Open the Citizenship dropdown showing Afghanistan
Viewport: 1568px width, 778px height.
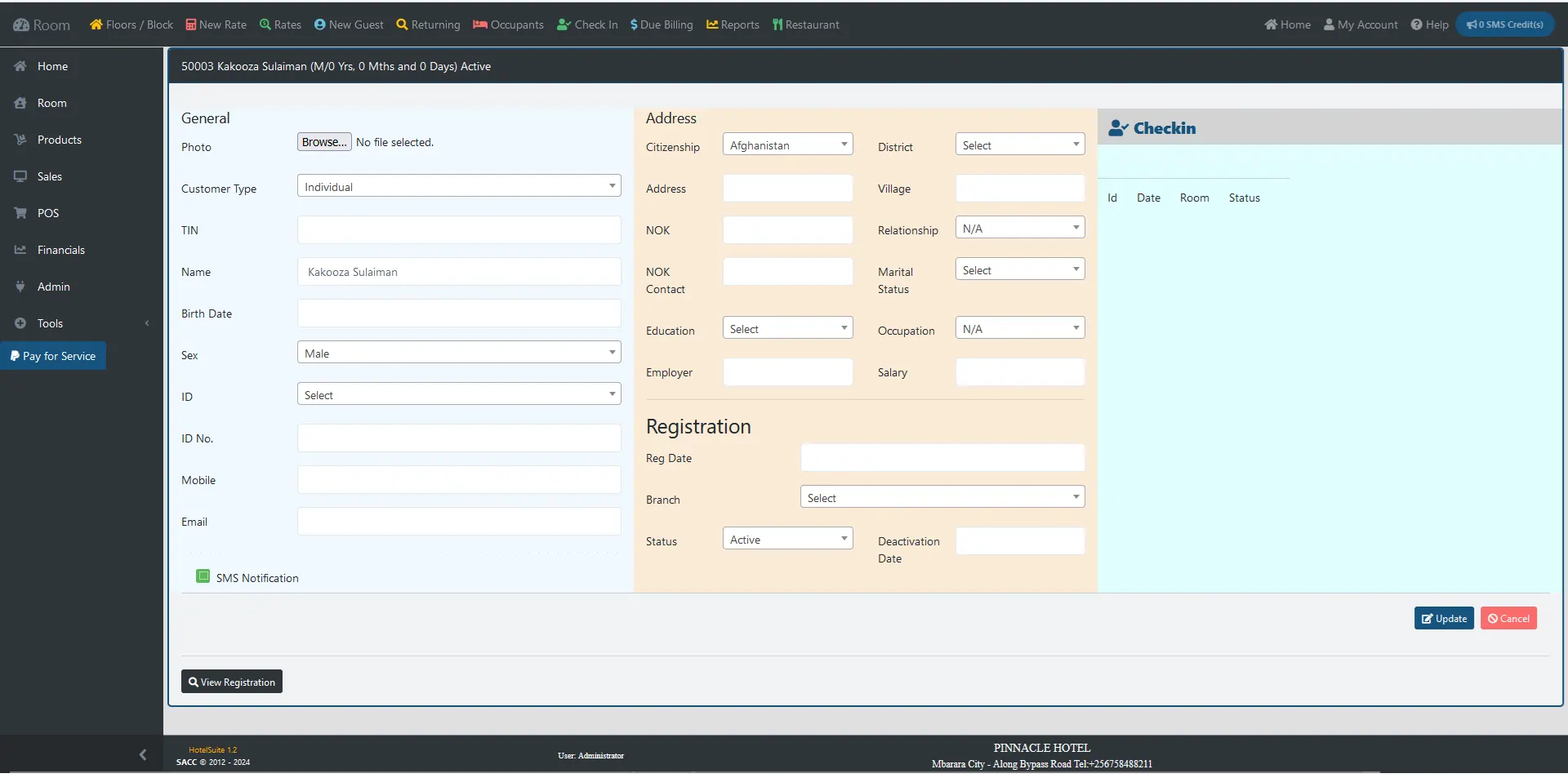[787, 144]
